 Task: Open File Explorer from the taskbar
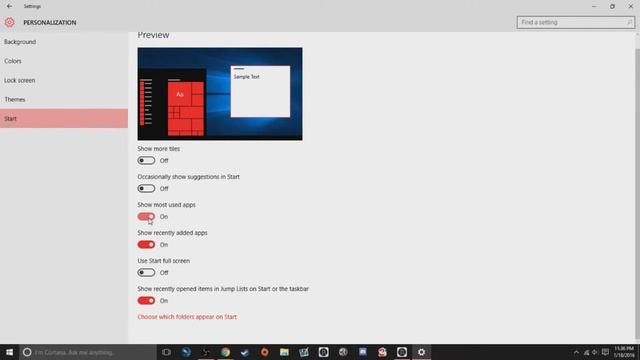coord(284,352)
